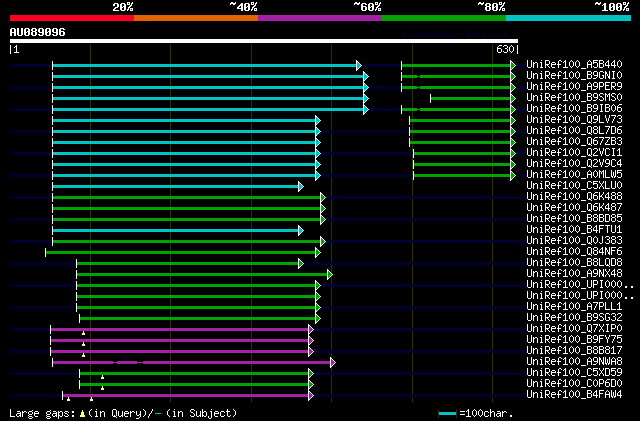640x421 pixels.
Task: Click the purple ~60% identity legend segment
Action: pyautogui.click(x=320, y=18)
